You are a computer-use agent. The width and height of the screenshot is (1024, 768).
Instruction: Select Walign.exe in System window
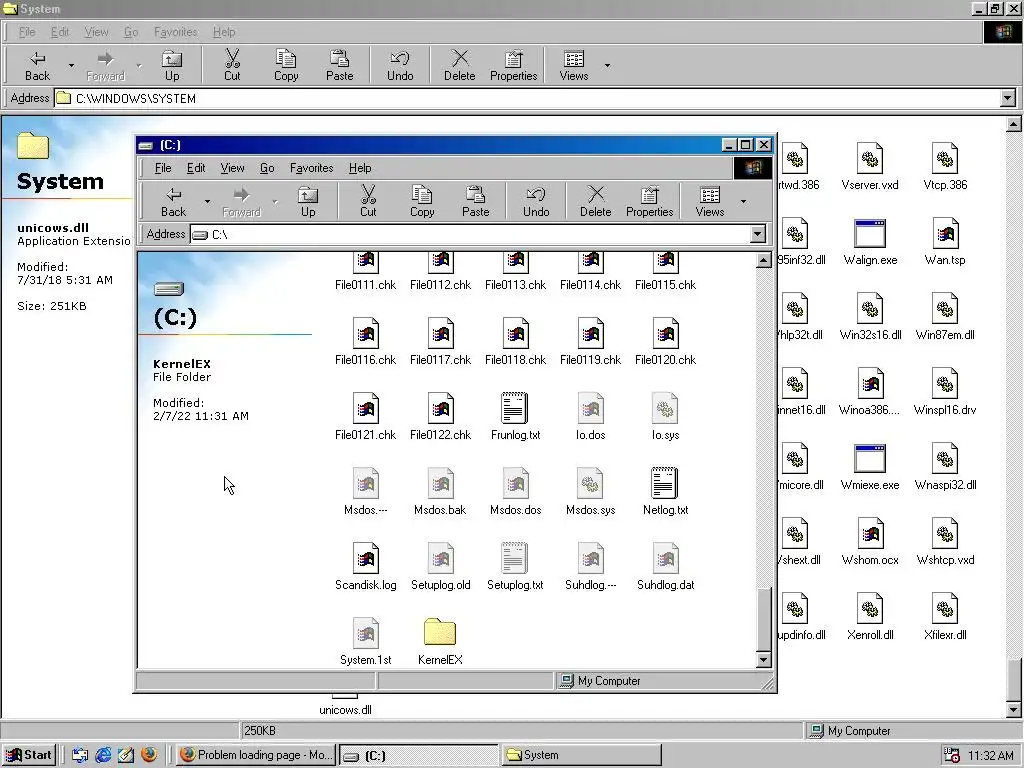pyautogui.click(x=870, y=242)
